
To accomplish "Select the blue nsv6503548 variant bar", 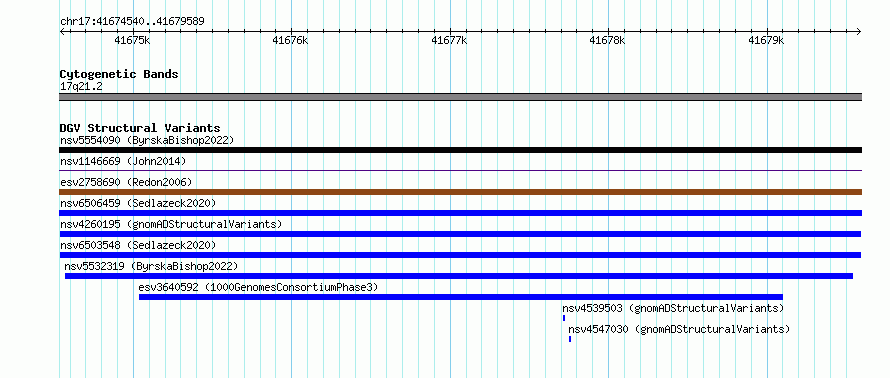I will point(460,255).
